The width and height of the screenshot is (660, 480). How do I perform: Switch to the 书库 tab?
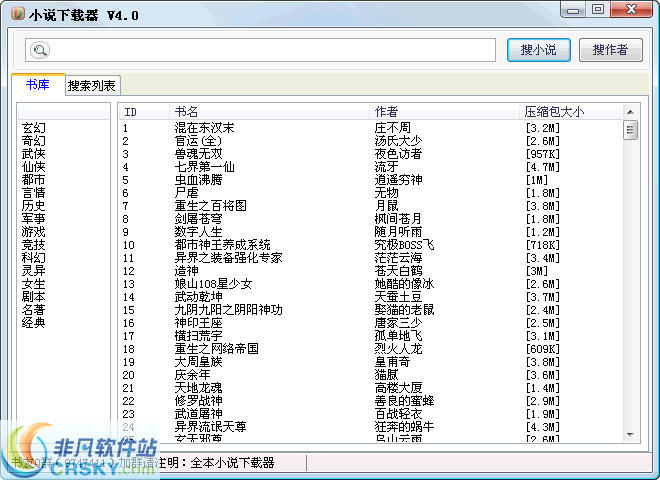[x=37, y=85]
